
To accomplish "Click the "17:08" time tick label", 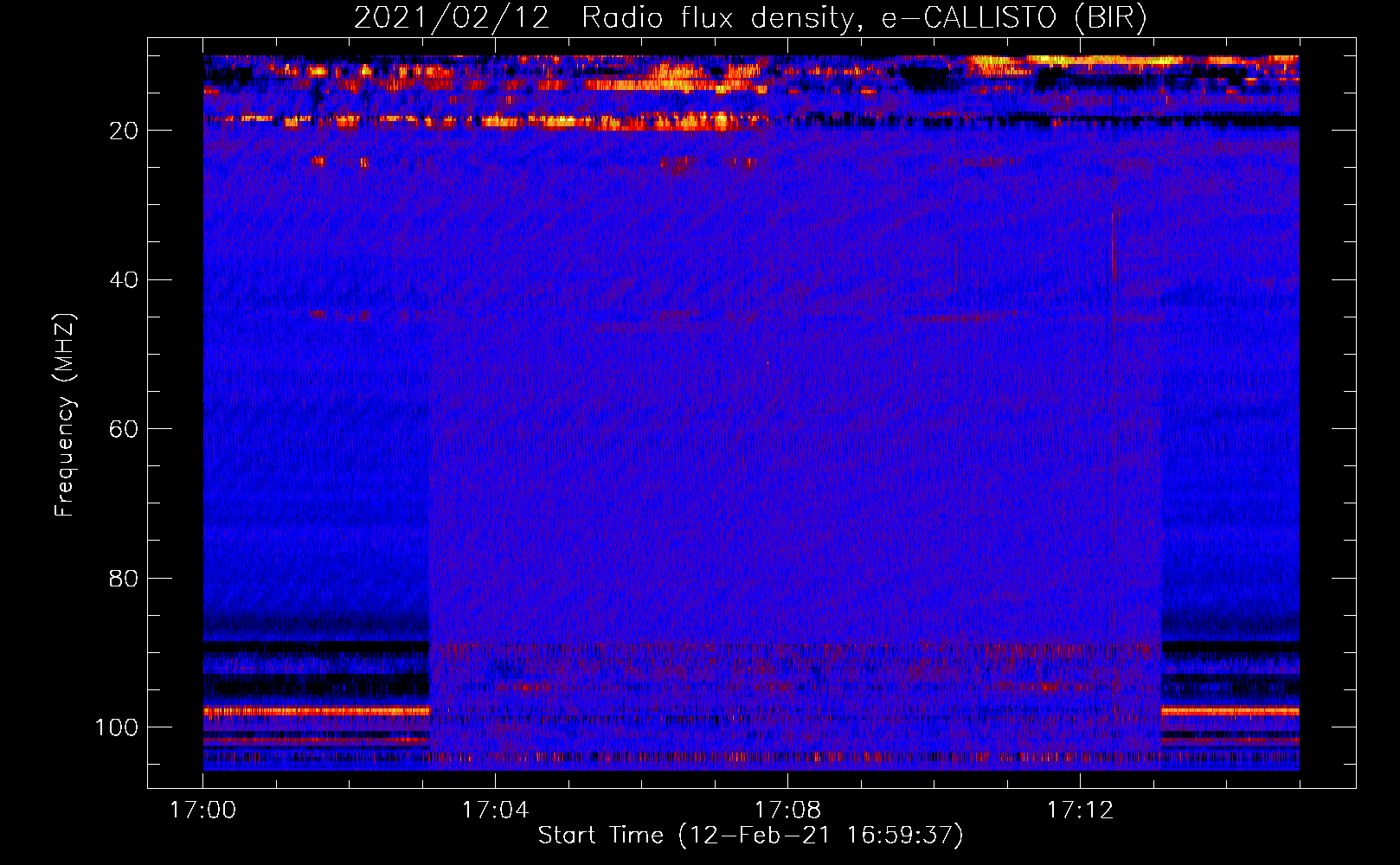I will click(787, 811).
